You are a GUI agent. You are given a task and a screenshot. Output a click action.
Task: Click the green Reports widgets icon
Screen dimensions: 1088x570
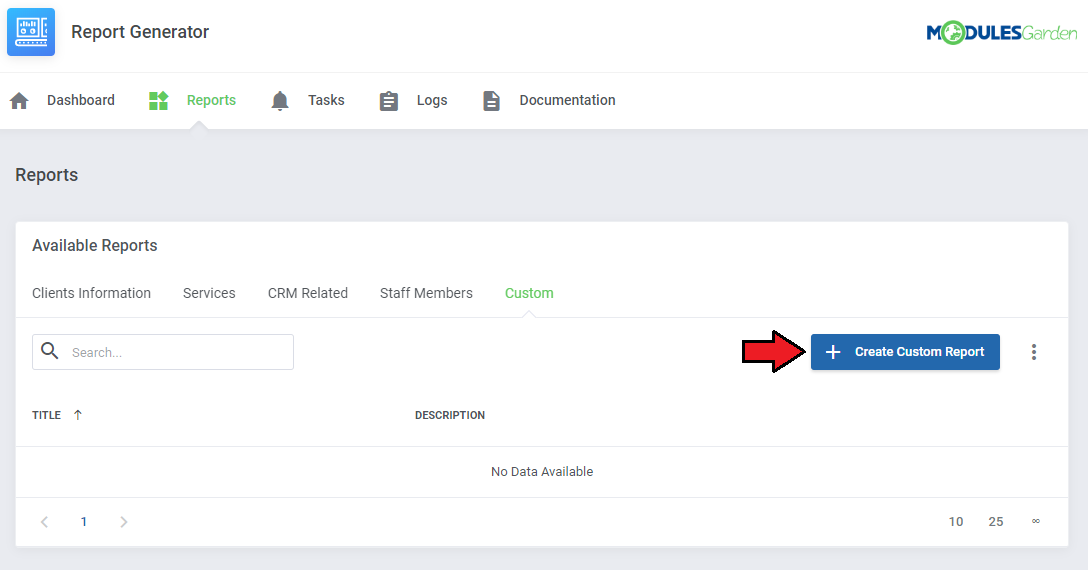pos(159,101)
